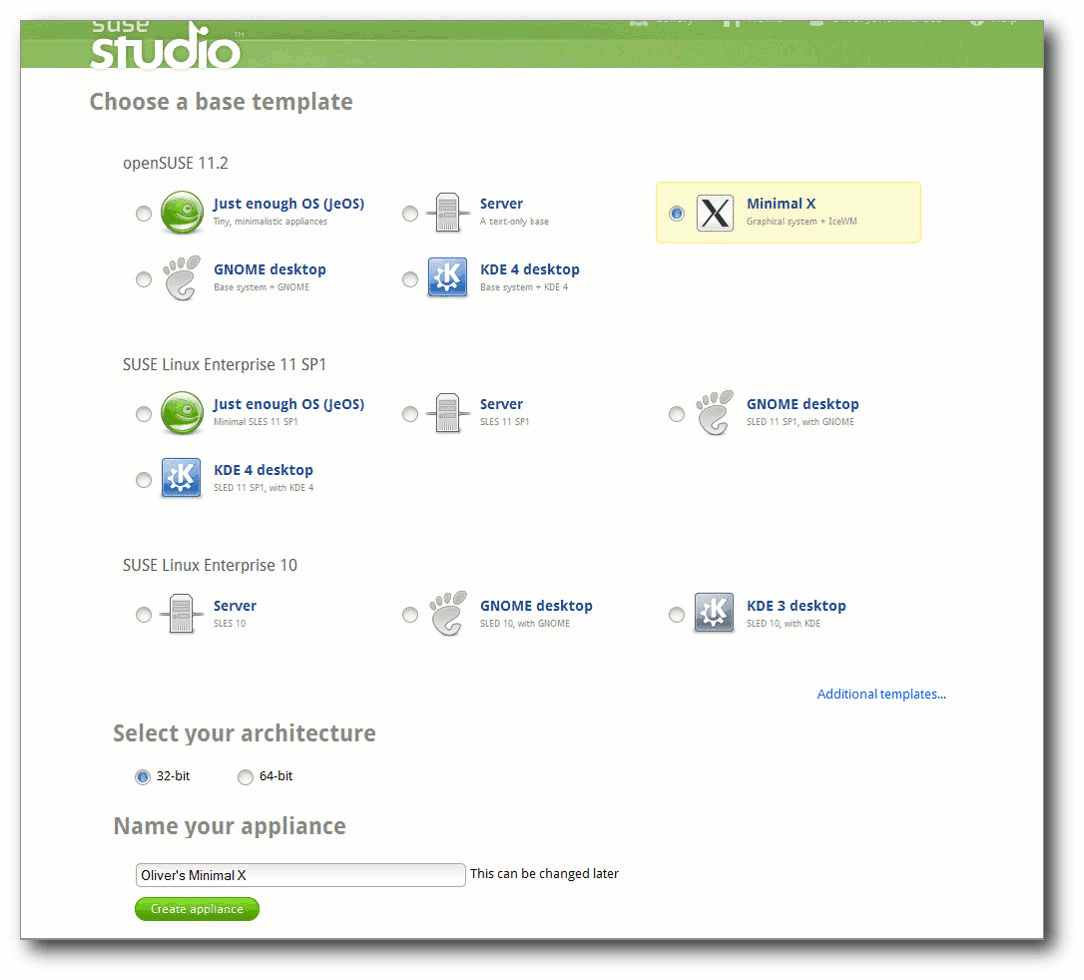Screen dimensions: 1084x980
Task: Click the KDE 4 gear icon under openSUSE 11.2
Action: pyautogui.click(x=447, y=277)
